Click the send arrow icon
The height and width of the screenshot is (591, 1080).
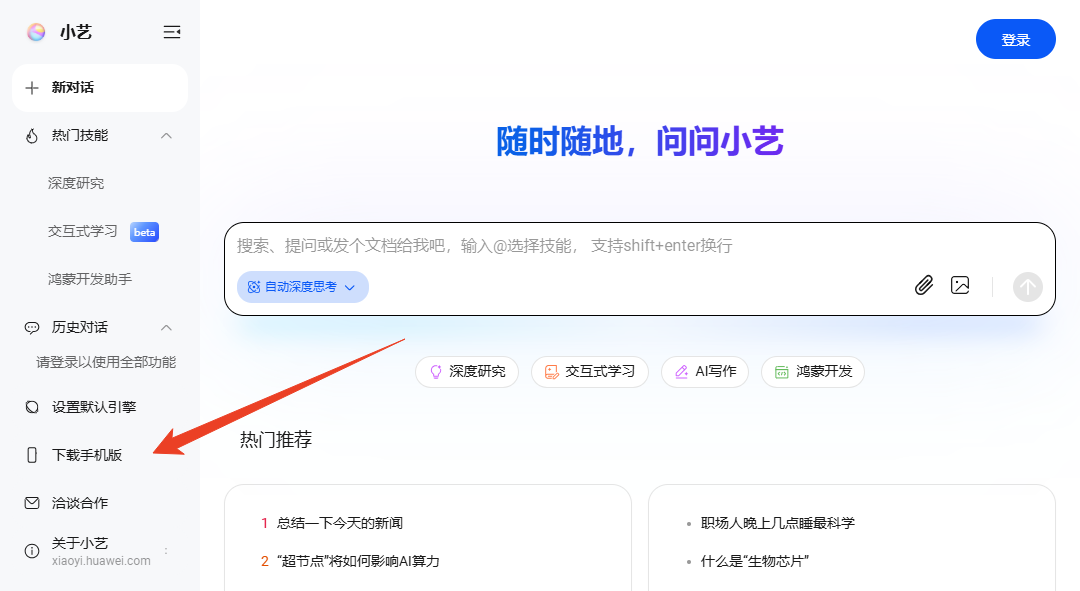(x=1027, y=286)
